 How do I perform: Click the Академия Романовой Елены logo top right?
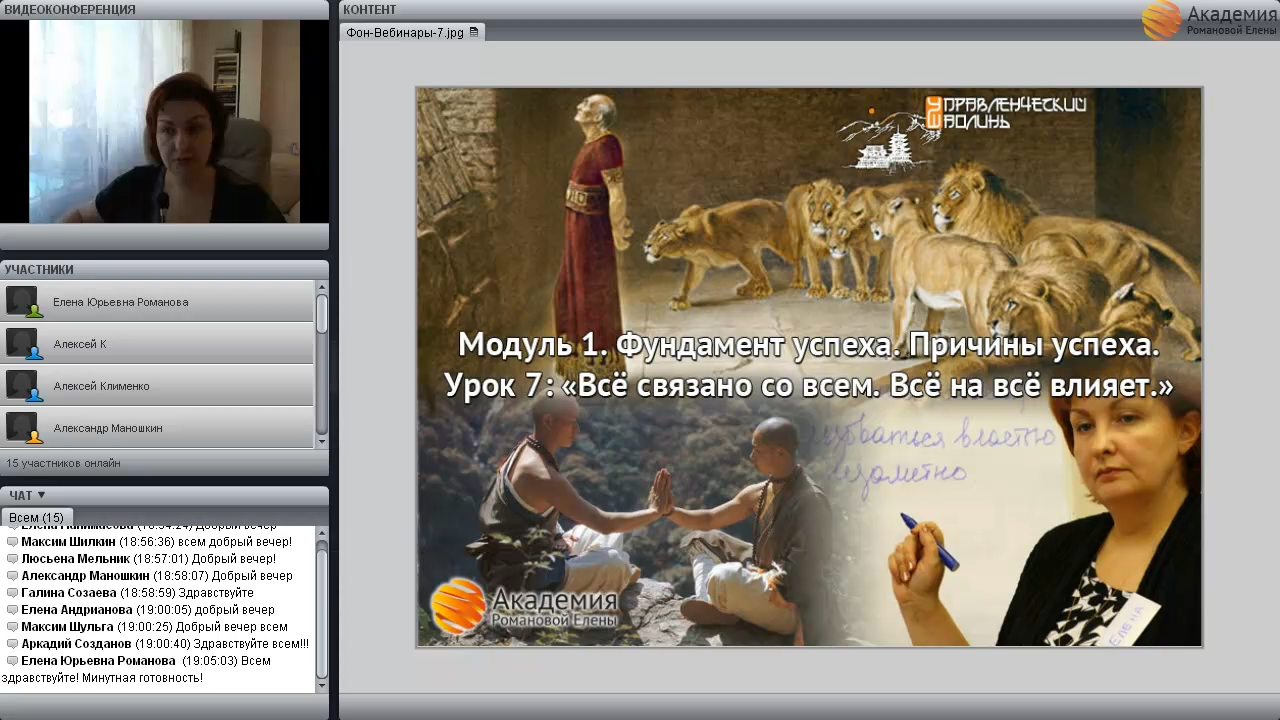1210,20
